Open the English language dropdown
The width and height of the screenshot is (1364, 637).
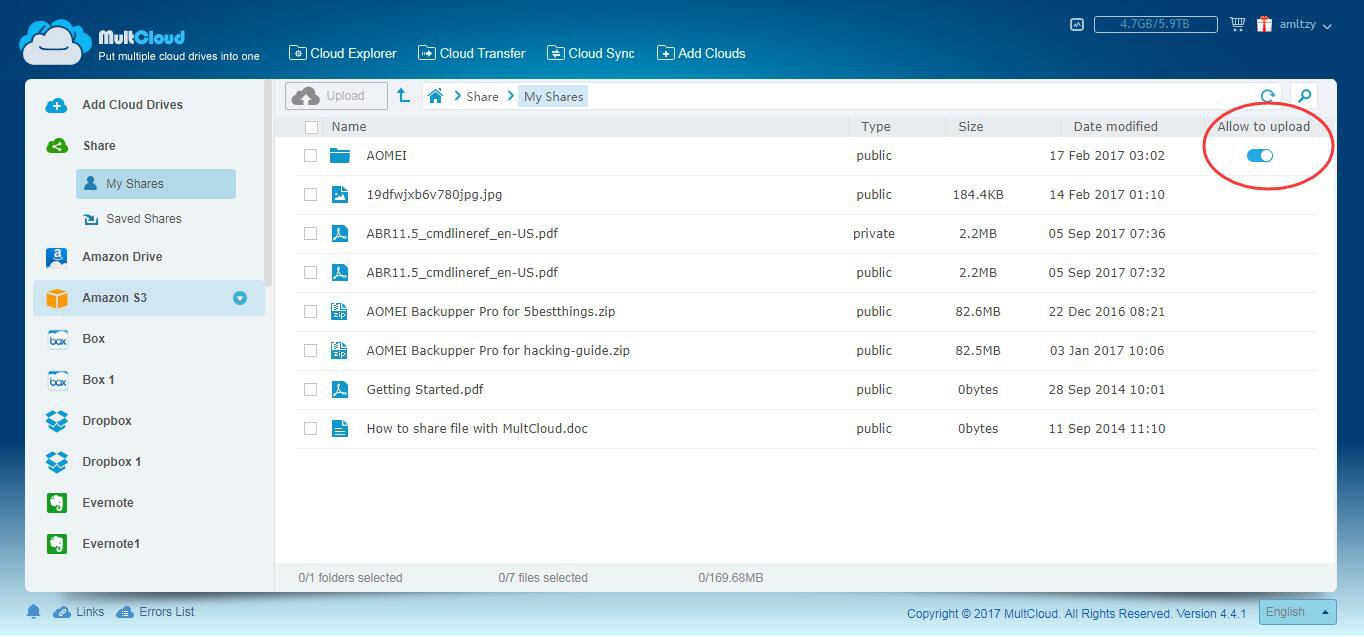tap(1297, 612)
